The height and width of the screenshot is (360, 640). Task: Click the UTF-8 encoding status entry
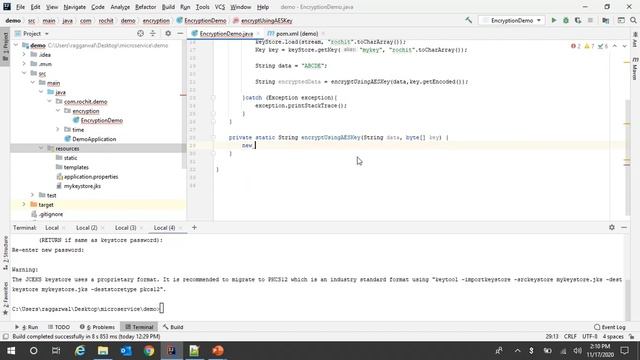[589, 336]
